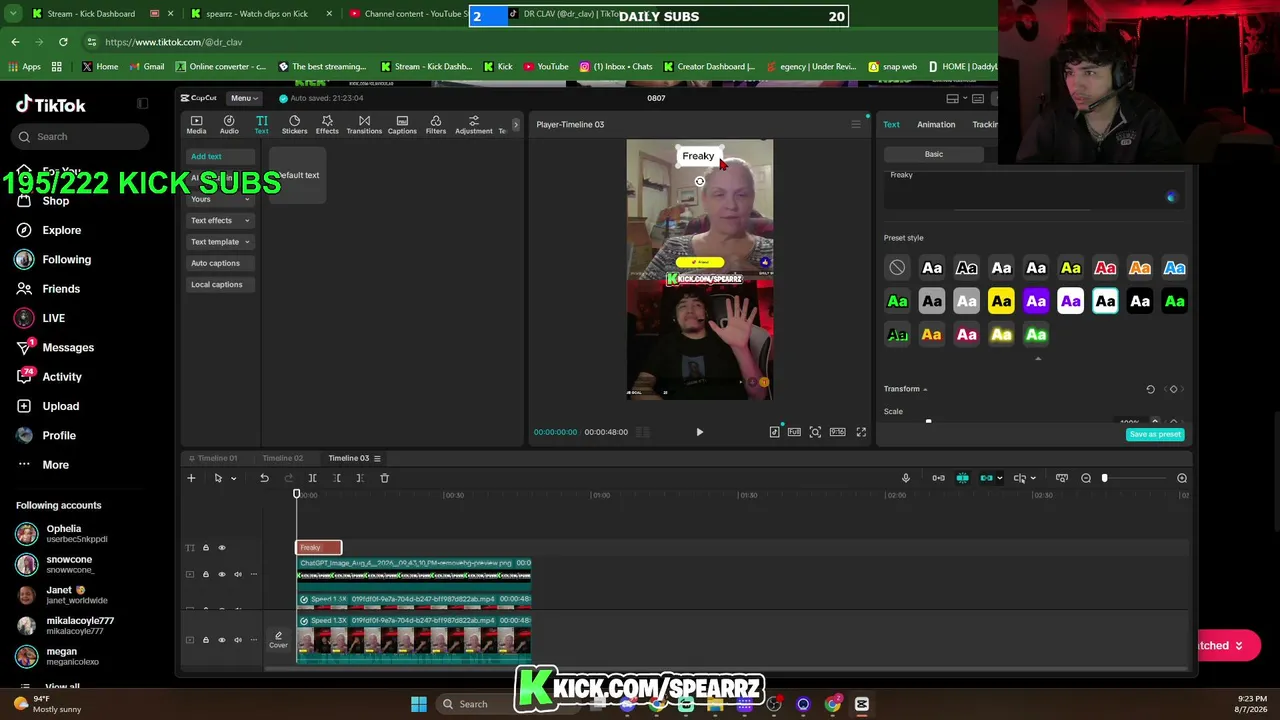This screenshot has width=1280, height=720.
Task: Open the Timeline 03 tab options icon
Action: [377, 458]
